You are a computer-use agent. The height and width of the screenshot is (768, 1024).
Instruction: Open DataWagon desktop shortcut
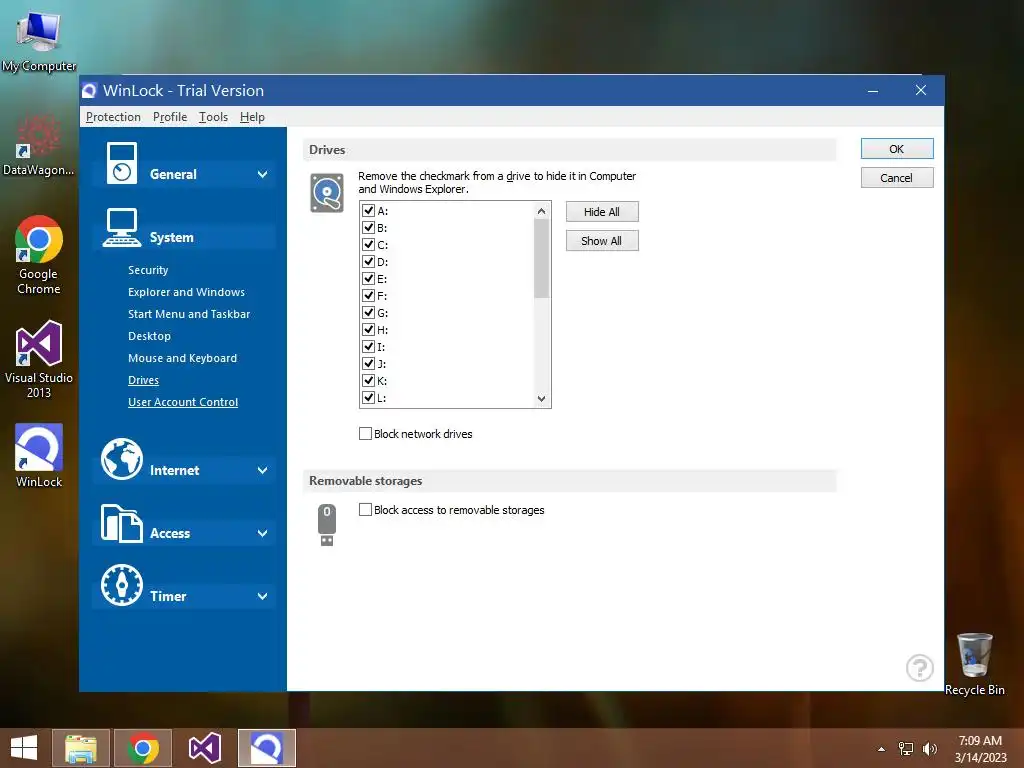[39, 145]
